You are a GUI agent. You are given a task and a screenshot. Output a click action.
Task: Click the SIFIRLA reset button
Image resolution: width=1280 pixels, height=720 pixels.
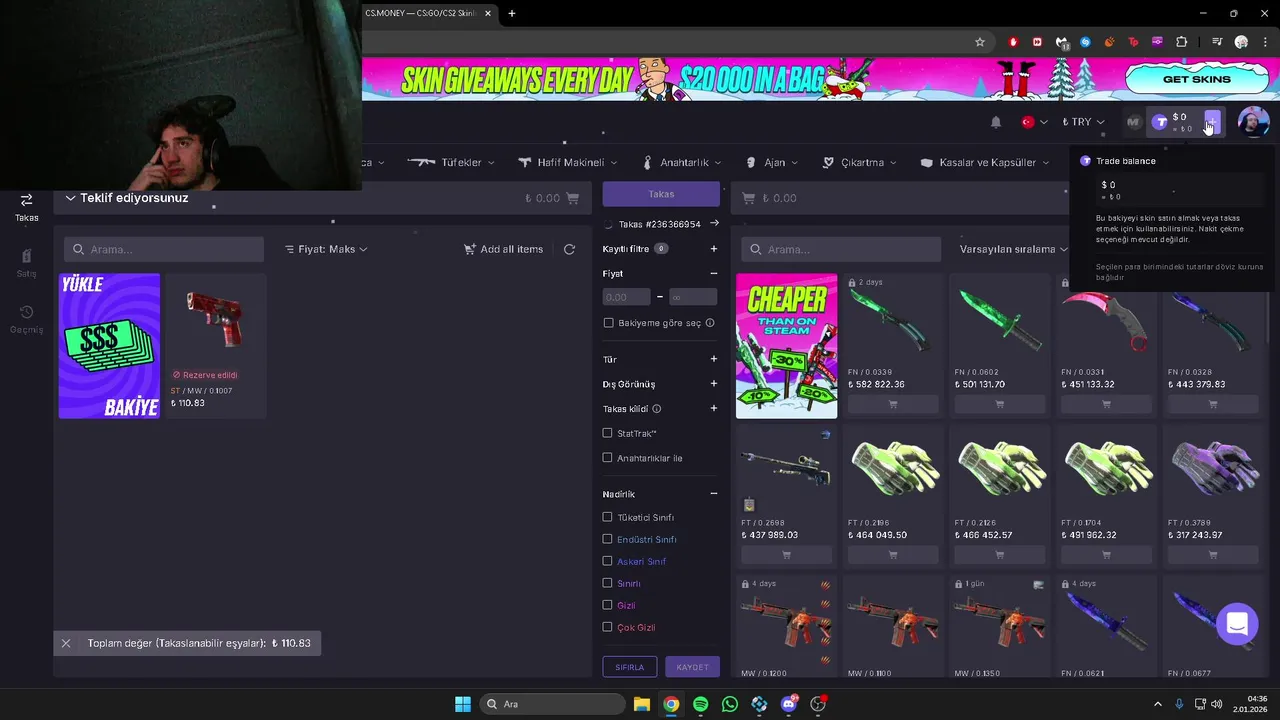click(x=630, y=667)
